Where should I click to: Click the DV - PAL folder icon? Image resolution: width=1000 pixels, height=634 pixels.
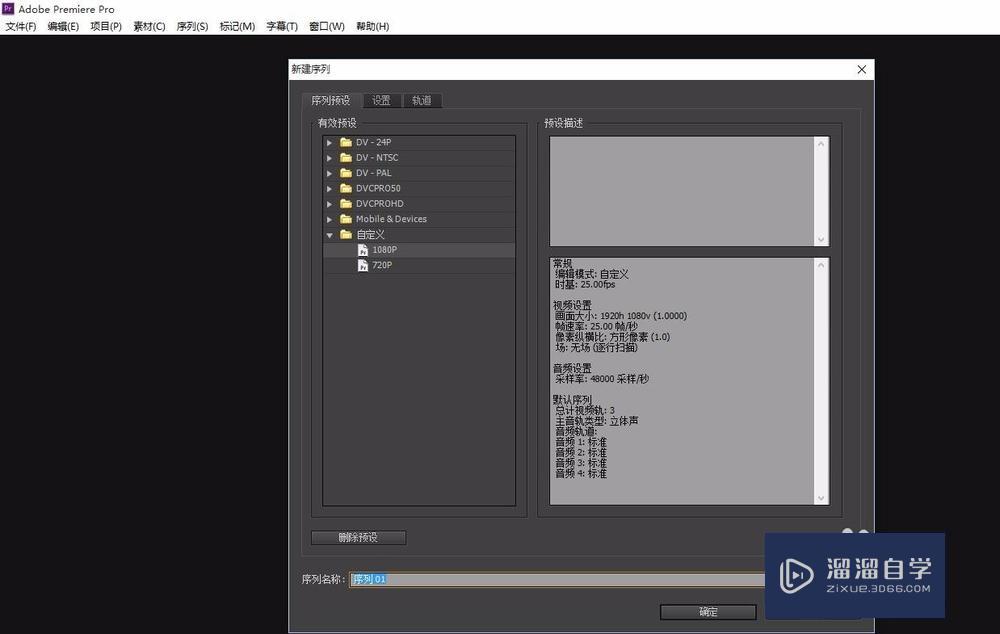[346, 173]
